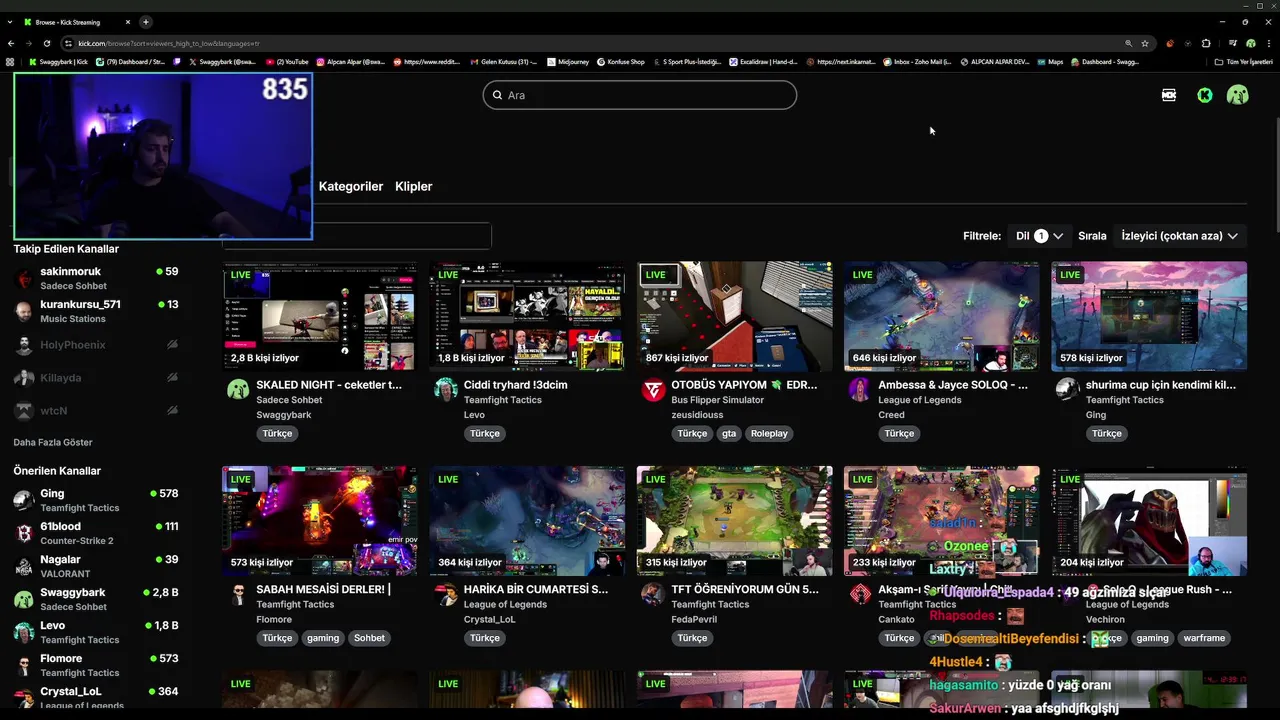Open browser extensions puzzle icon
The height and width of the screenshot is (720, 1280).
1206,43
